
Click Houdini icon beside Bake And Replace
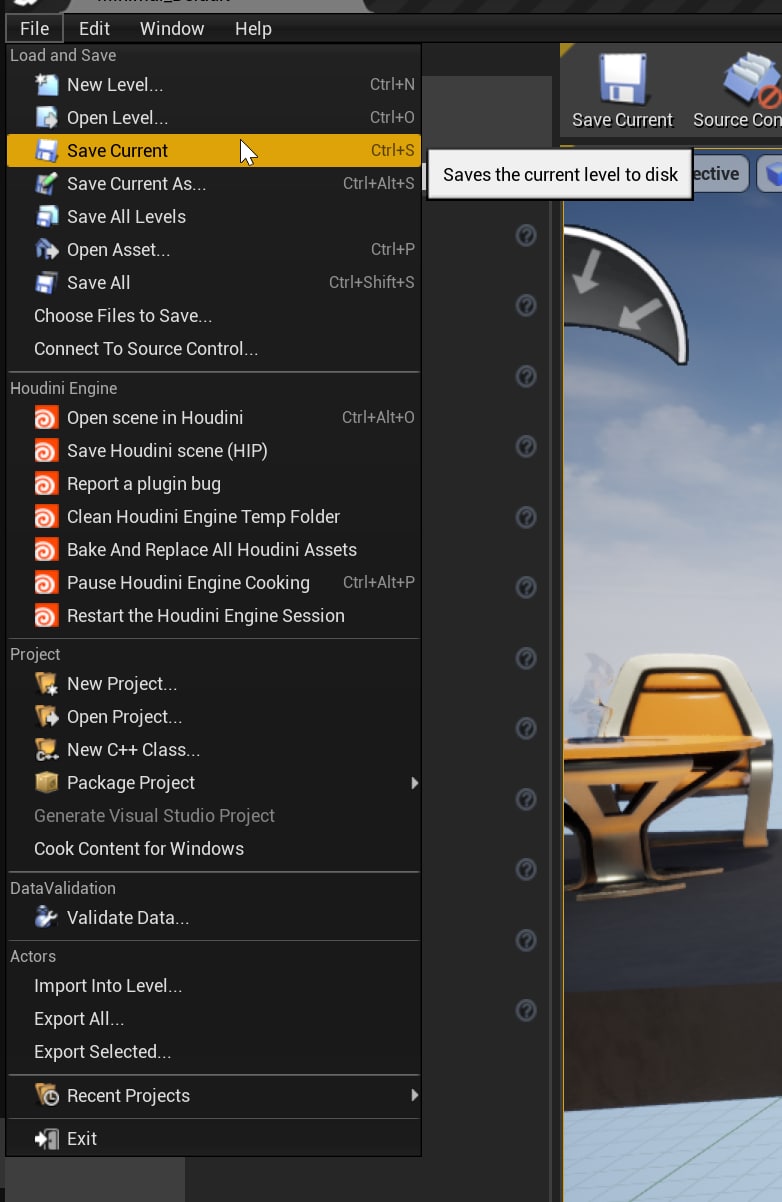[x=46, y=550]
